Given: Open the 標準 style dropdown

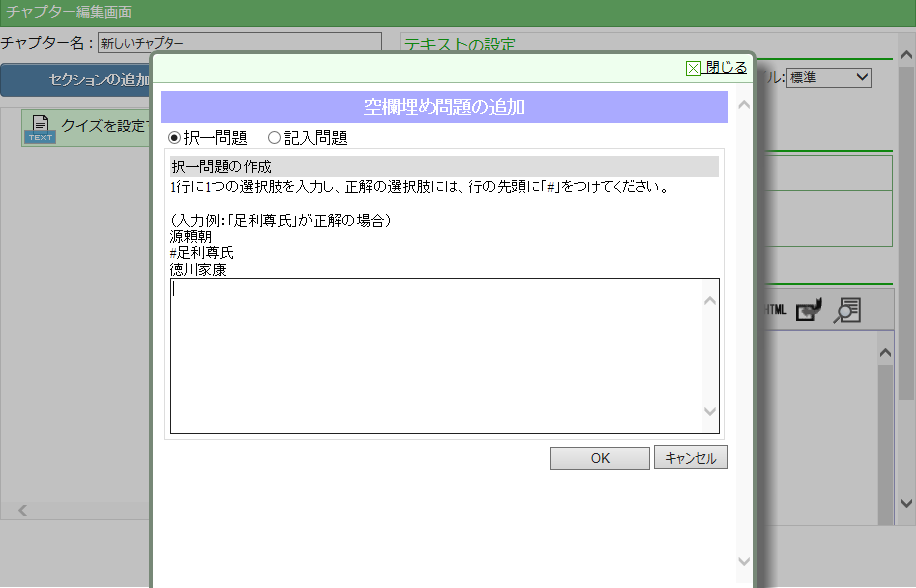Looking at the screenshot, I should (x=828, y=78).
